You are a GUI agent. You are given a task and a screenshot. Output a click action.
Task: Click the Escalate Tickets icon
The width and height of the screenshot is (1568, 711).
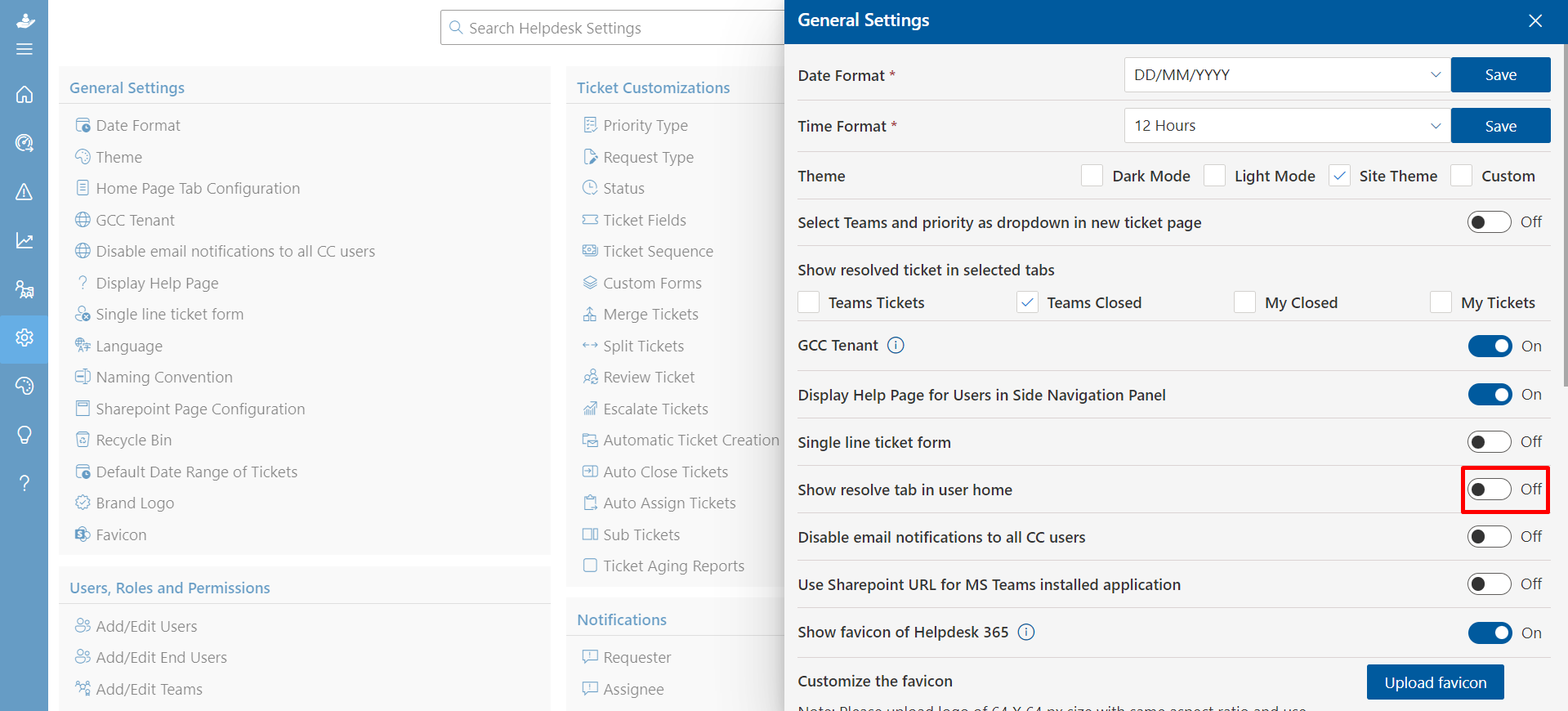coord(590,409)
